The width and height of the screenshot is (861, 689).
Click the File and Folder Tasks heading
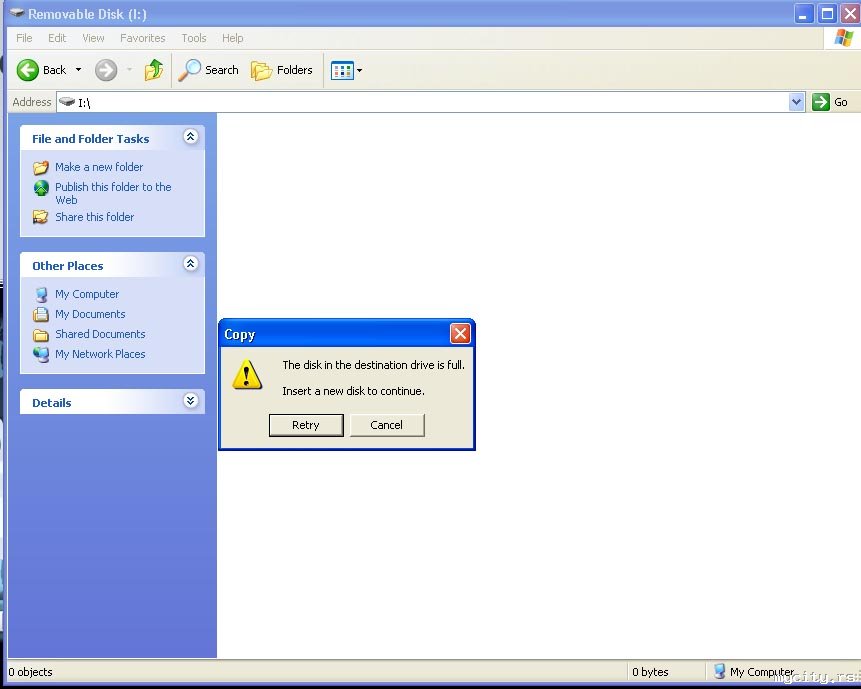click(x=91, y=139)
